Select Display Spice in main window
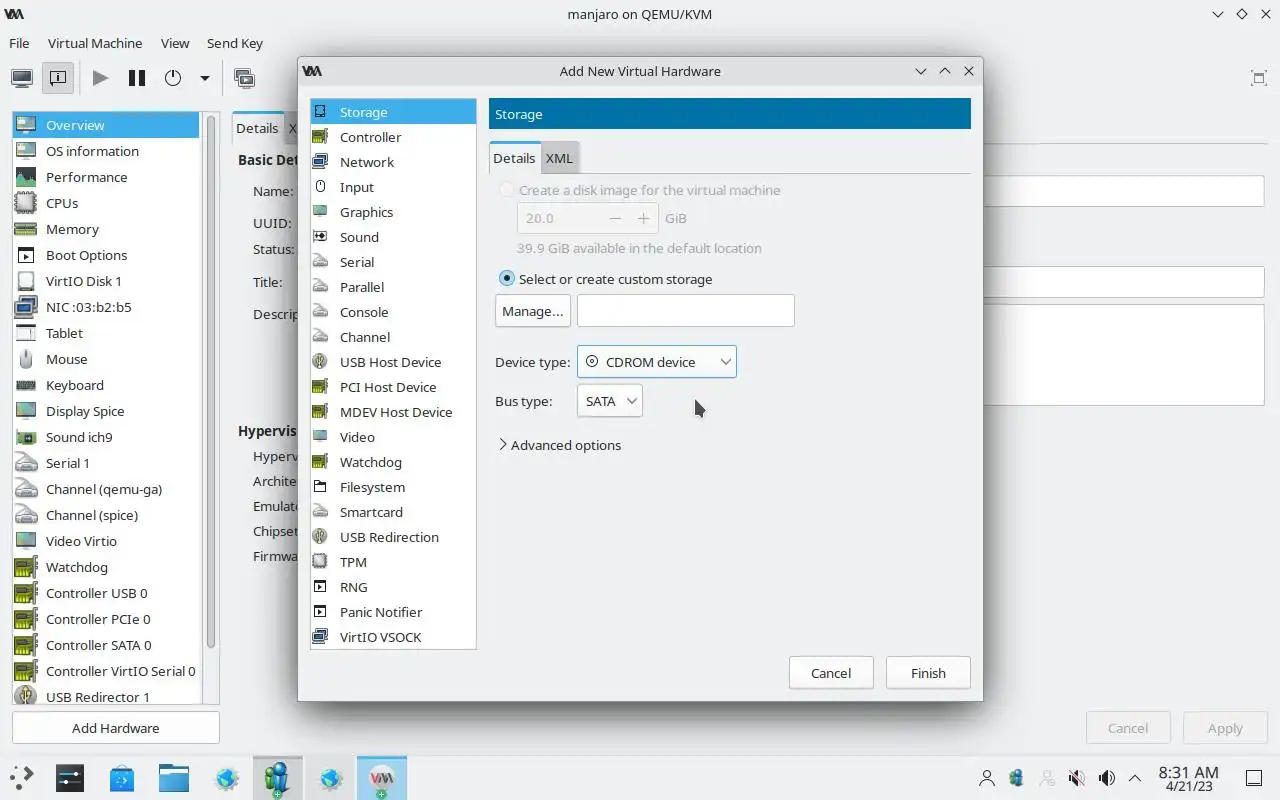This screenshot has width=1280, height=800. pos(106,411)
